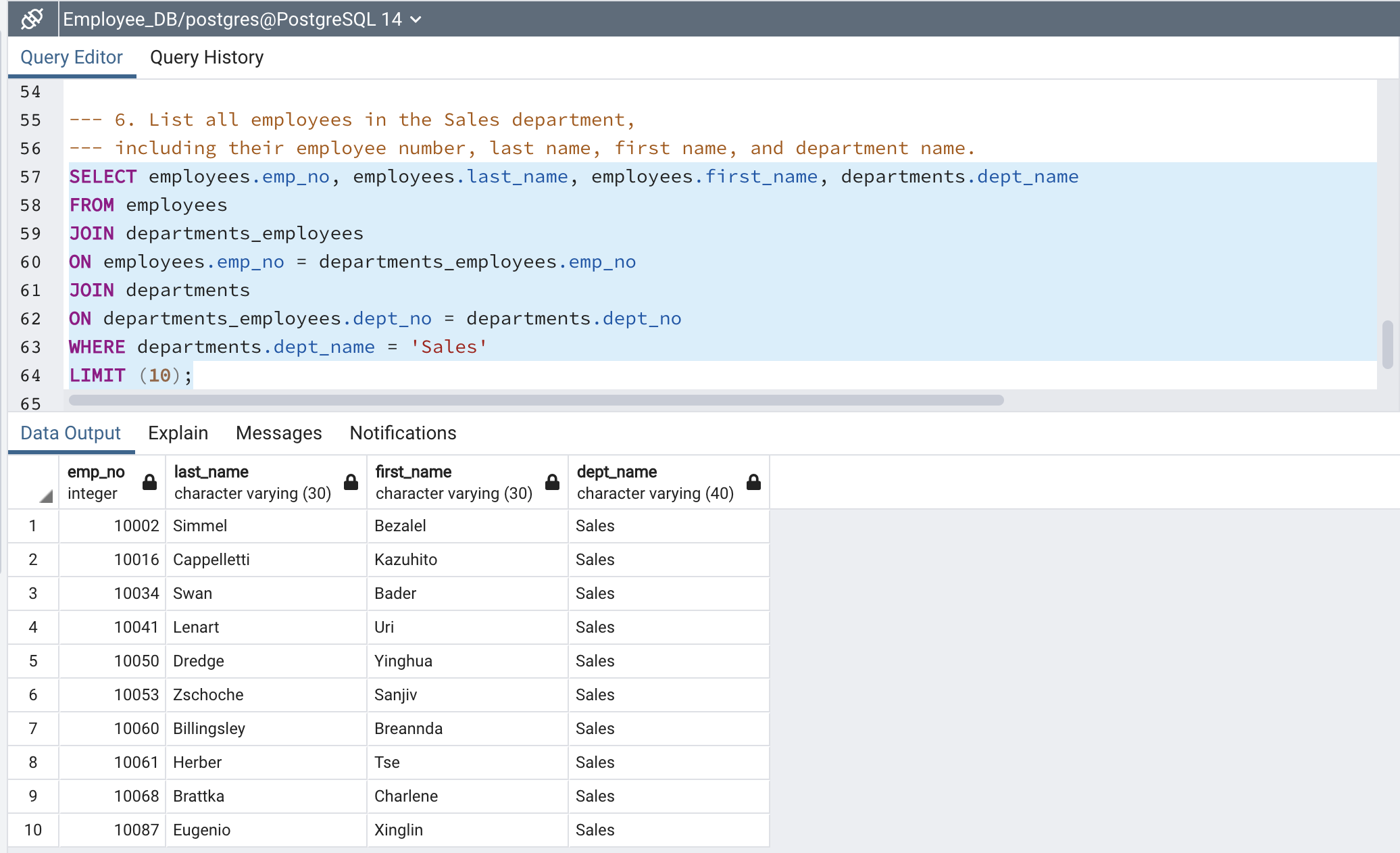Click line number 57 in the editor

click(x=30, y=176)
